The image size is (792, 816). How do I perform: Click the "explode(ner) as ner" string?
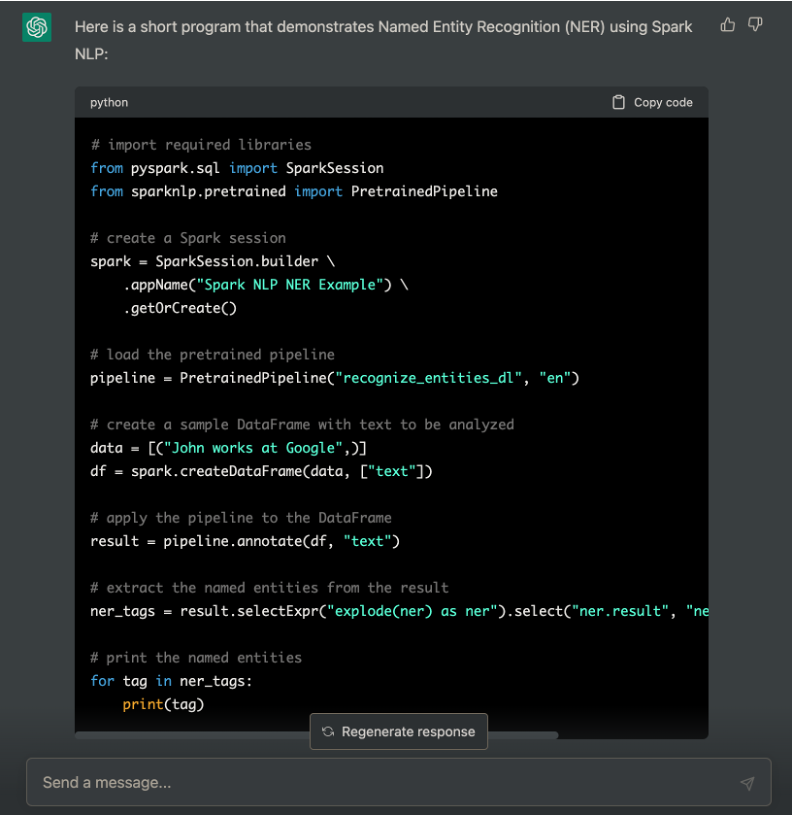click(x=408, y=611)
